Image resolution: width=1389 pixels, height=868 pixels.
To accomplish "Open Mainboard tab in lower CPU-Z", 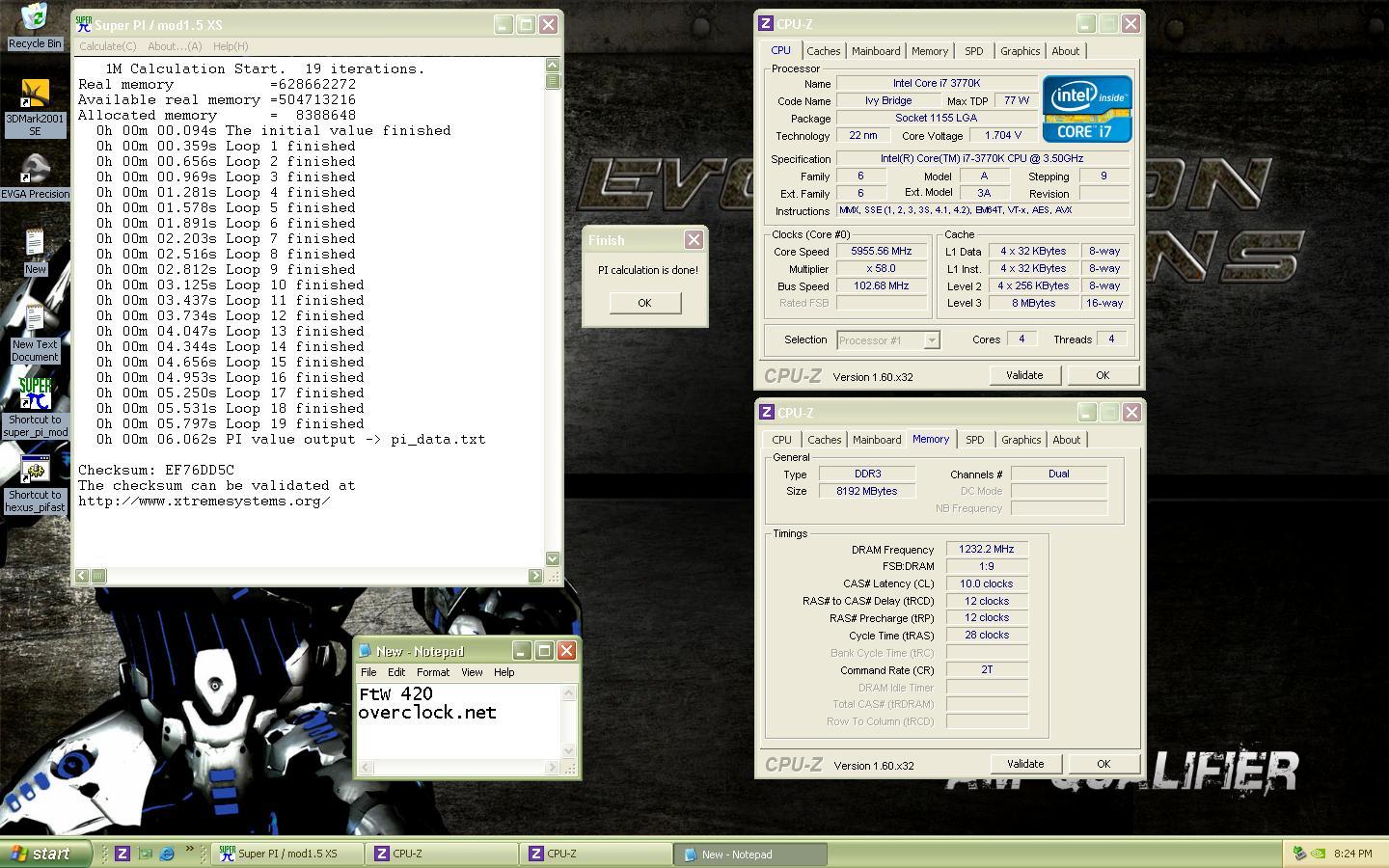I will [x=877, y=440].
